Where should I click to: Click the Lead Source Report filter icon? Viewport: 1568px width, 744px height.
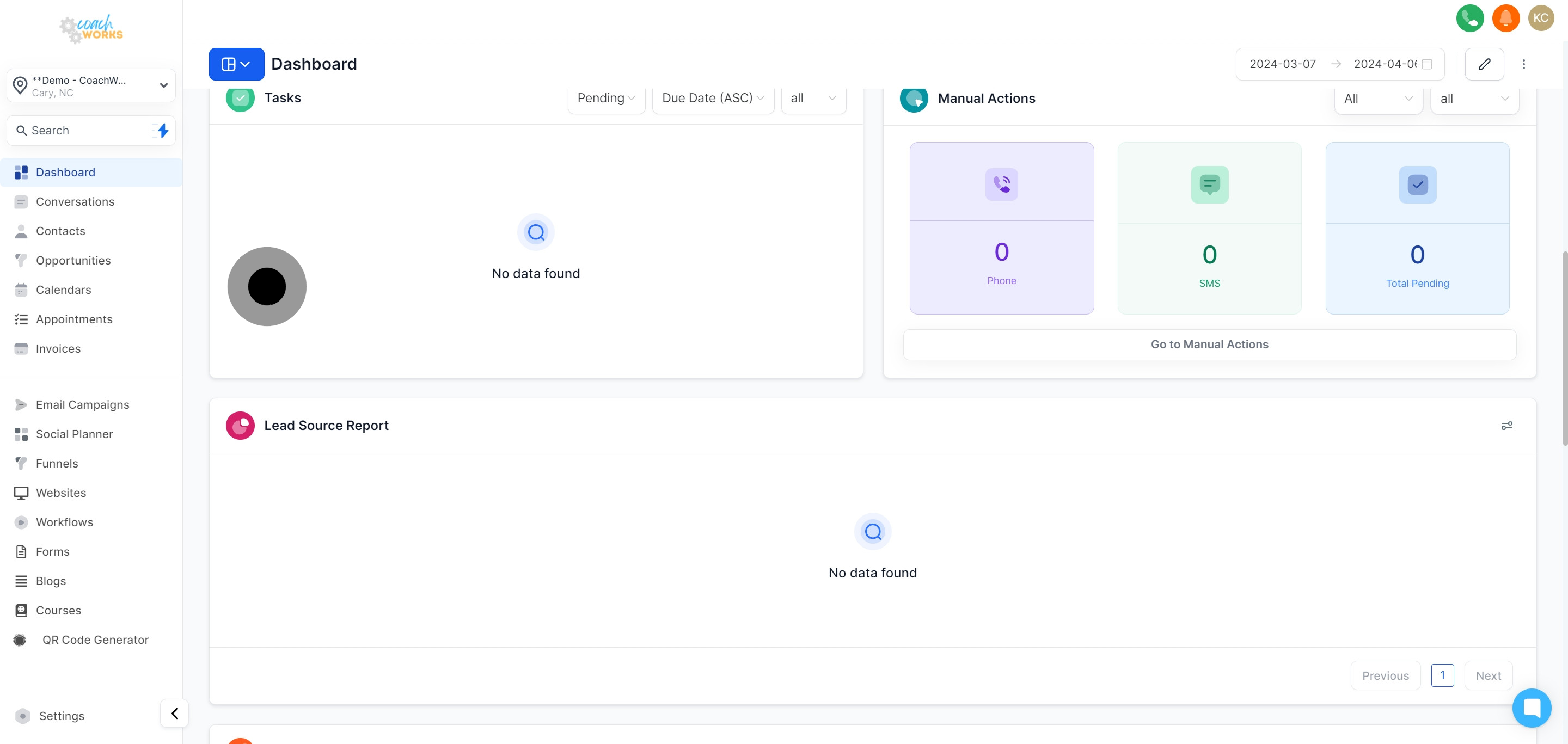1506,426
